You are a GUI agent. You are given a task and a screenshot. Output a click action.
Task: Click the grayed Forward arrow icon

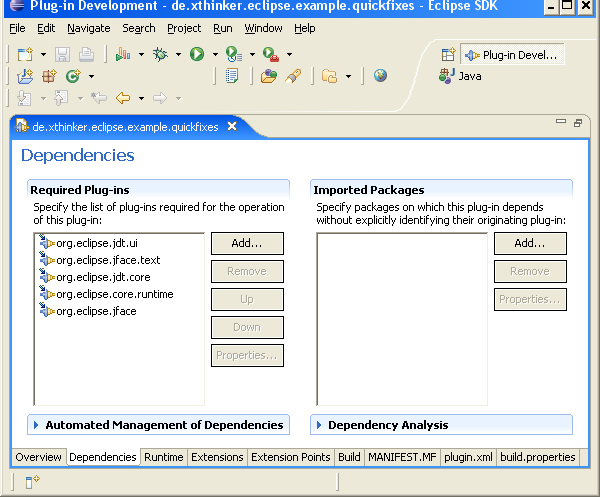click(160, 98)
